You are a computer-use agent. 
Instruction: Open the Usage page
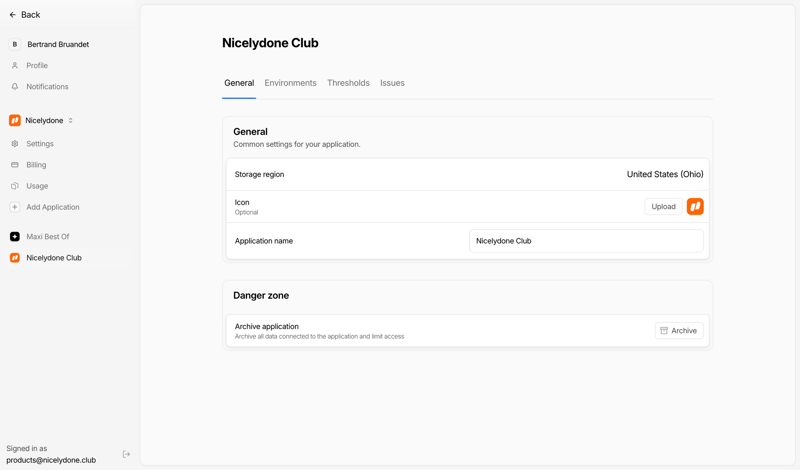tap(37, 186)
